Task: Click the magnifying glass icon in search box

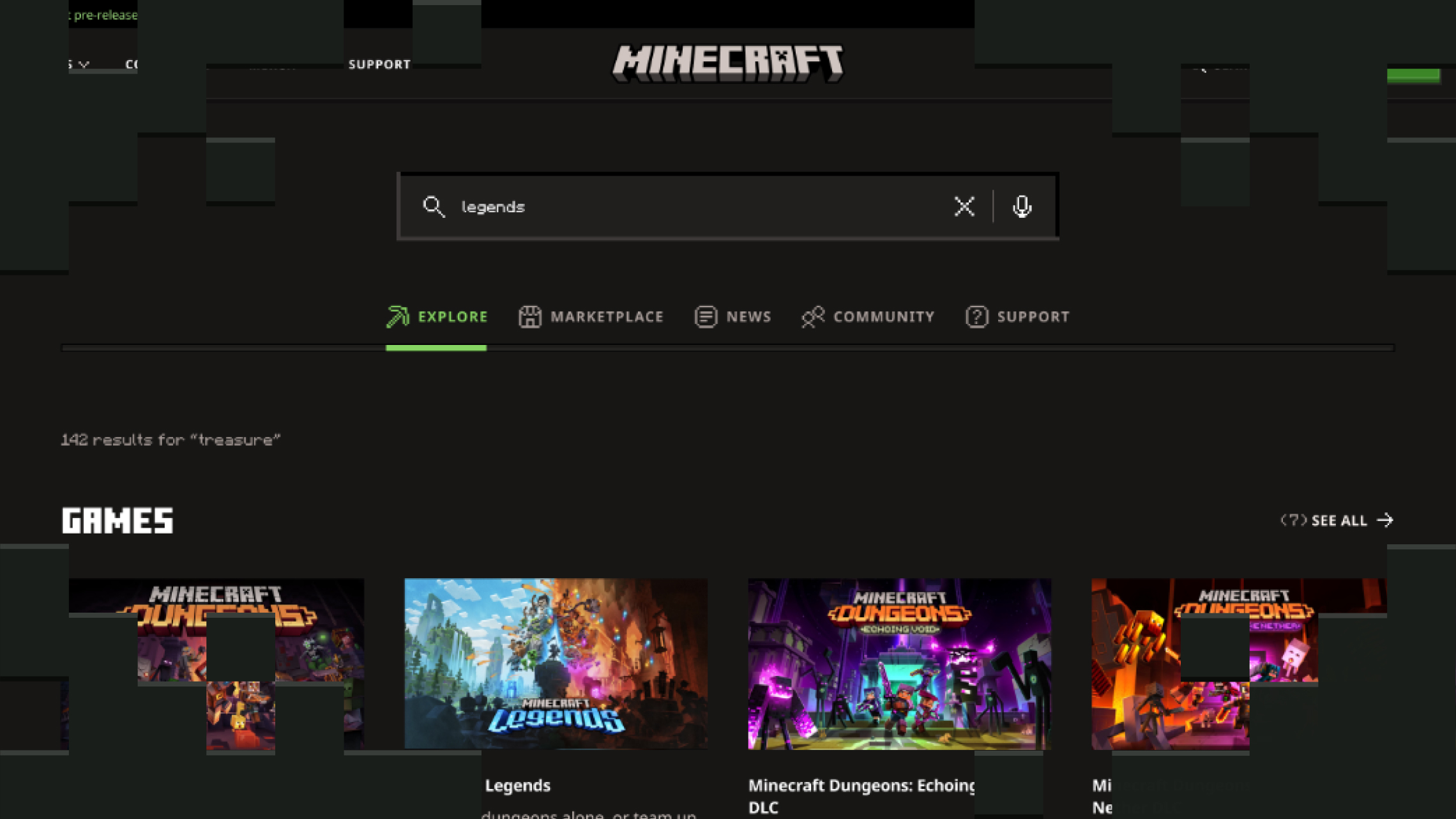Action: (434, 207)
